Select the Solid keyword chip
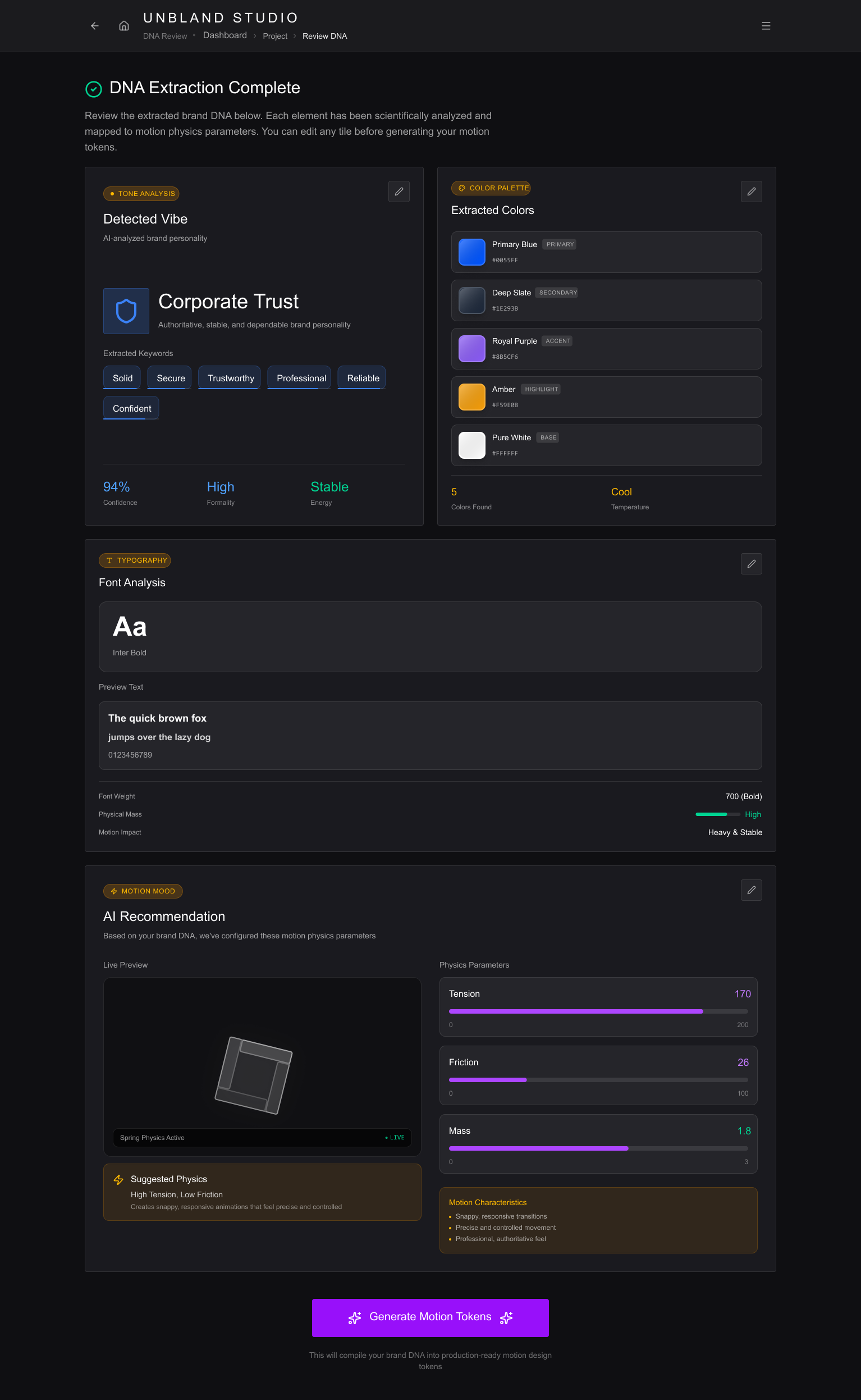The image size is (861, 1400). (x=122, y=377)
